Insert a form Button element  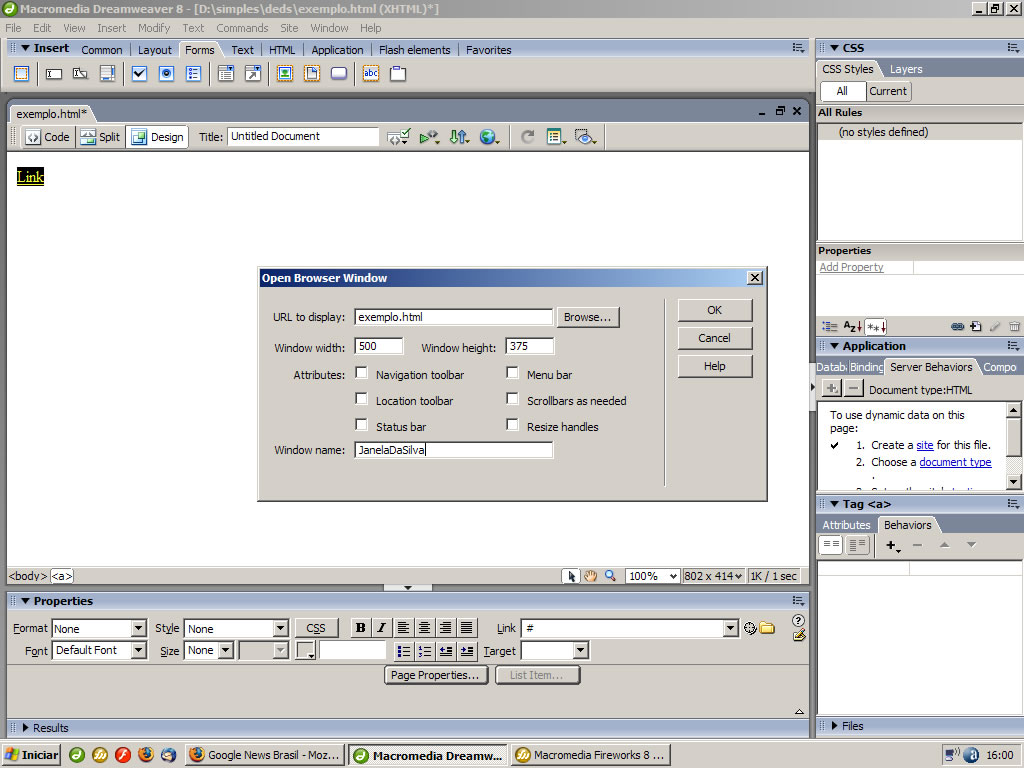[339, 74]
